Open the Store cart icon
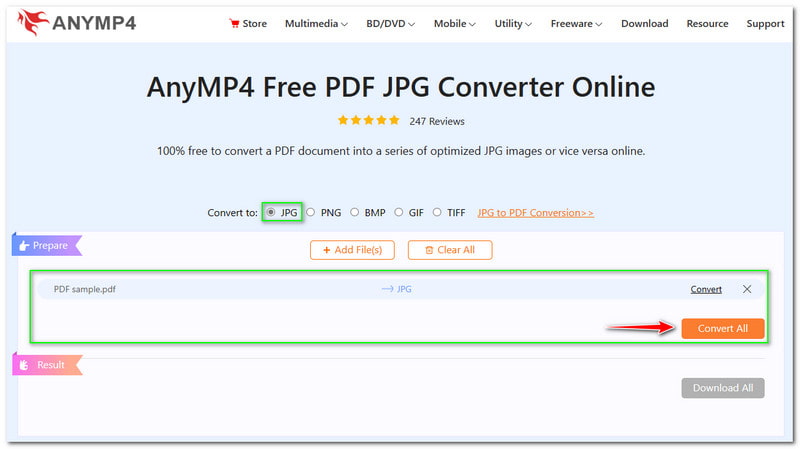Image resolution: width=800 pixels, height=449 pixels. click(x=234, y=23)
